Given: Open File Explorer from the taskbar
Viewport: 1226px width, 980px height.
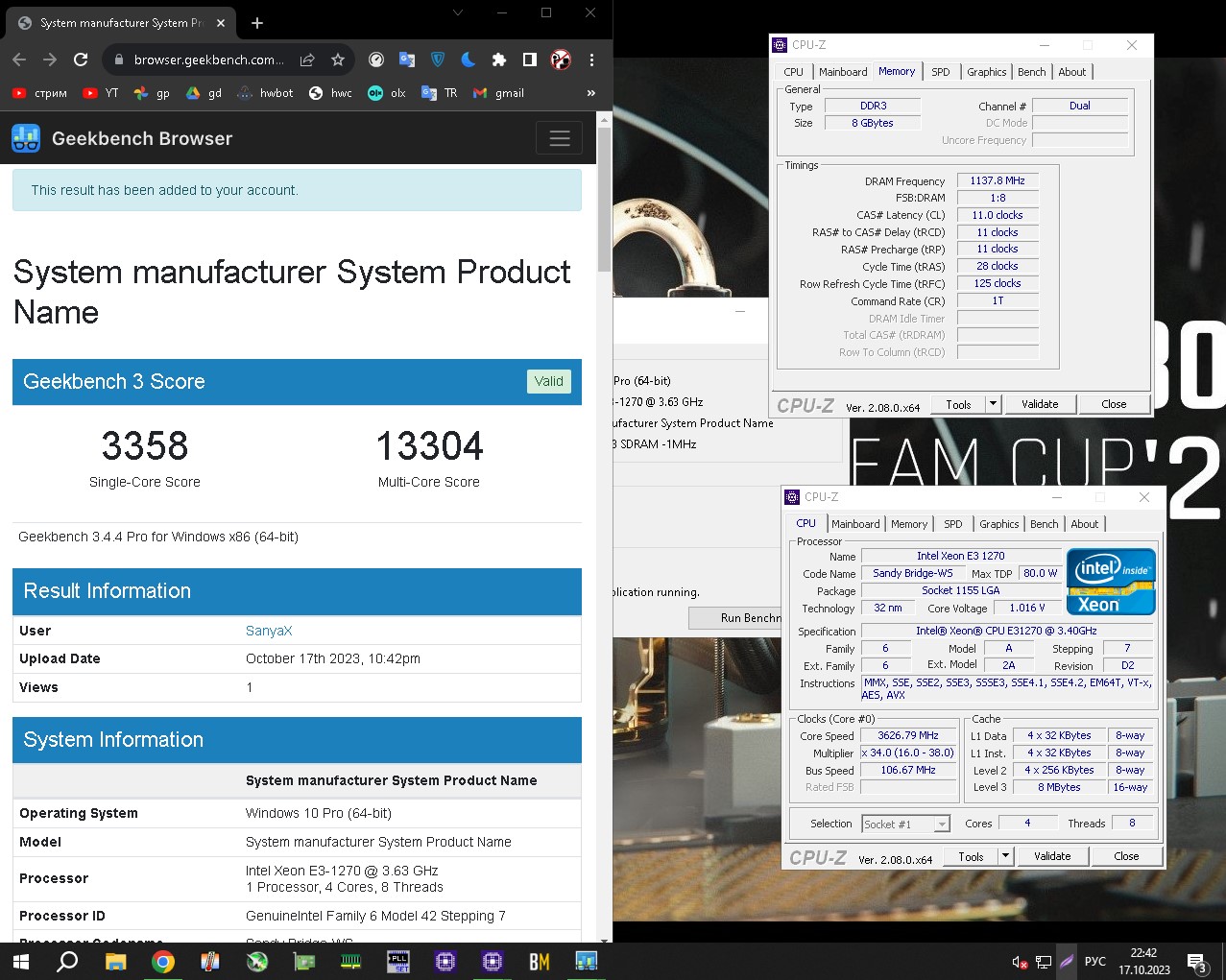Looking at the screenshot, I should pyautogui.click(x=115, y=961).
